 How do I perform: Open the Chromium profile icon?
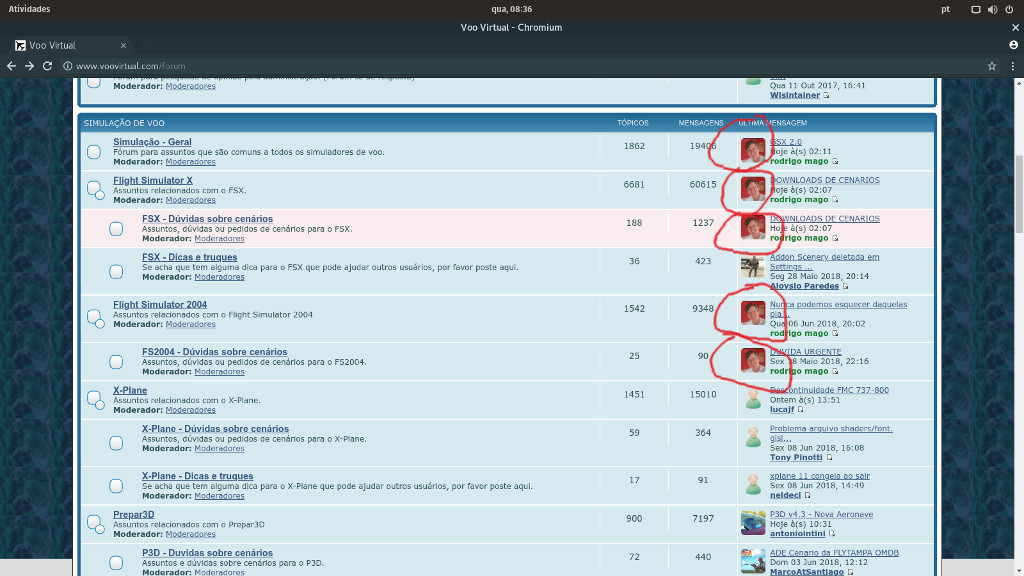coord(1014,45)
